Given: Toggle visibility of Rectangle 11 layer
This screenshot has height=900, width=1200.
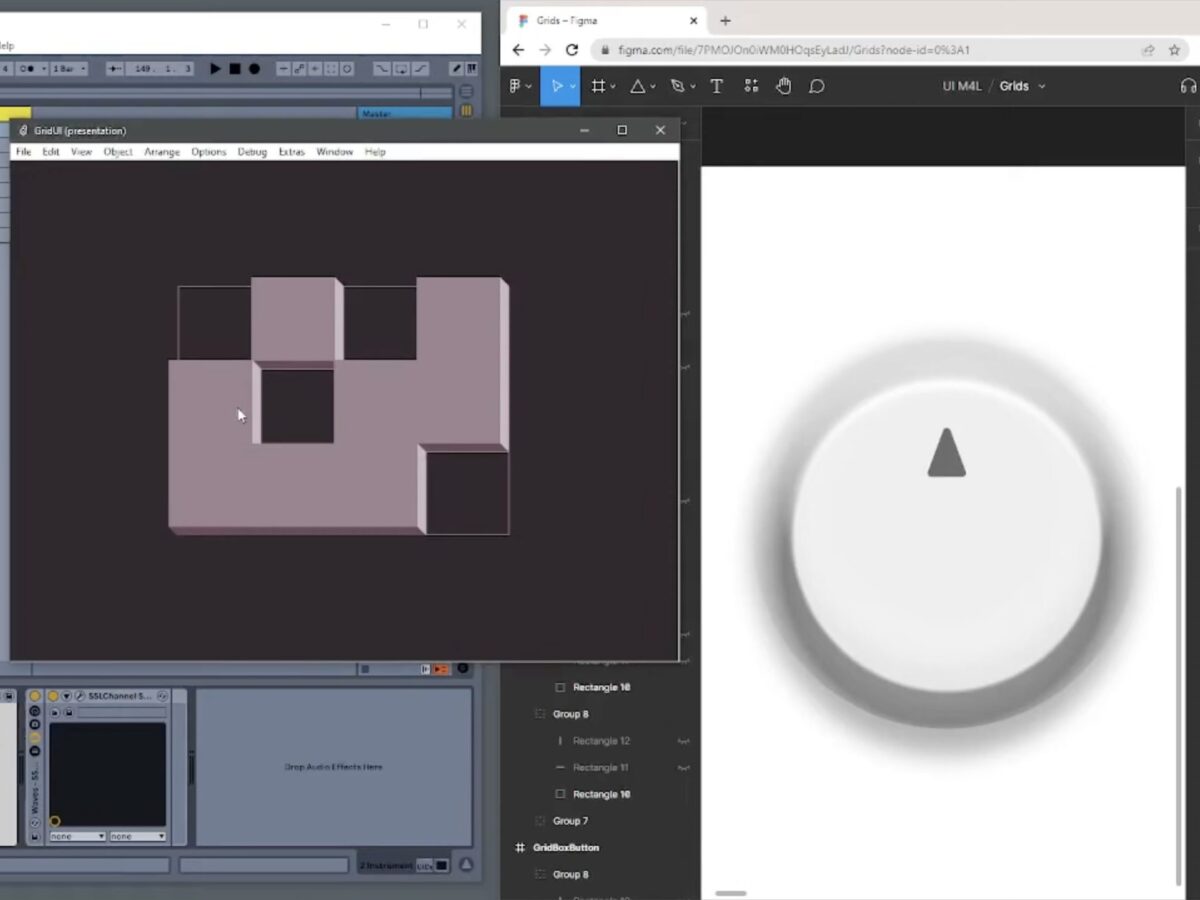Looking at the screenshot, I should 684,768.
